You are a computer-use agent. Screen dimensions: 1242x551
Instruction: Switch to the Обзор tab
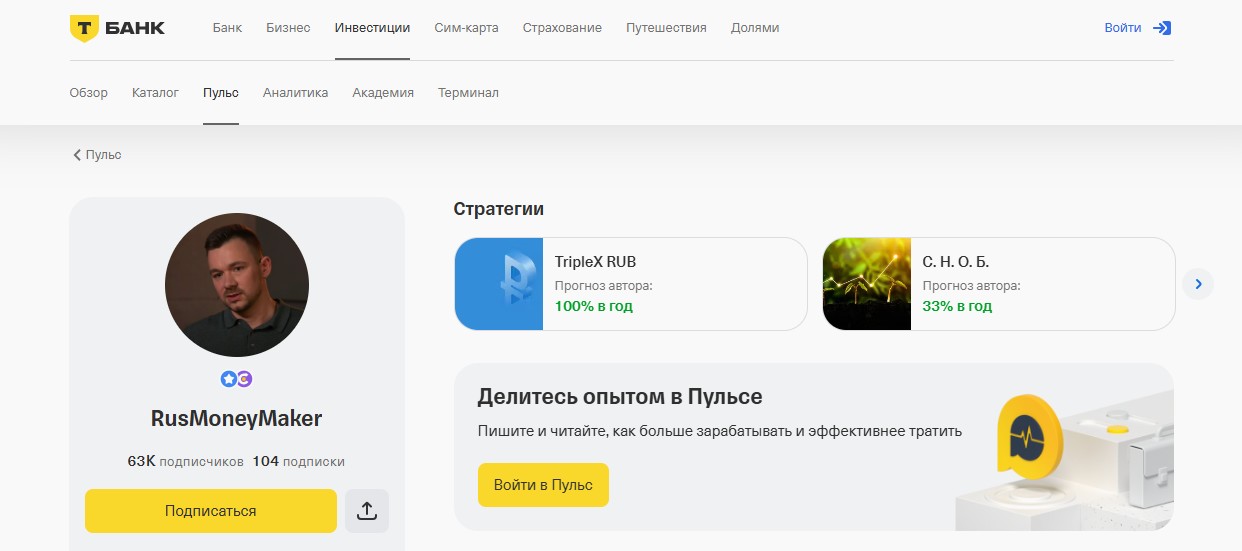click(x=89, y=93)
